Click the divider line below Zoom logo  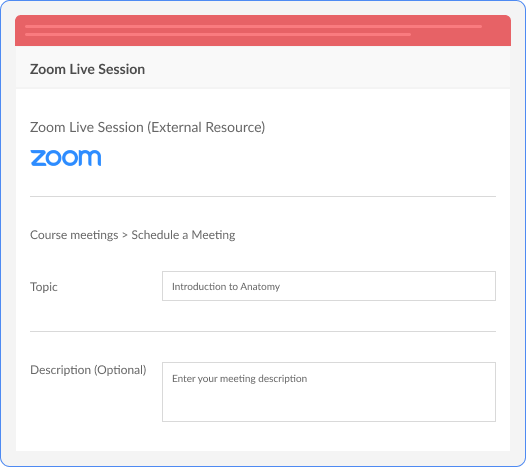click(x=263, y=197)
